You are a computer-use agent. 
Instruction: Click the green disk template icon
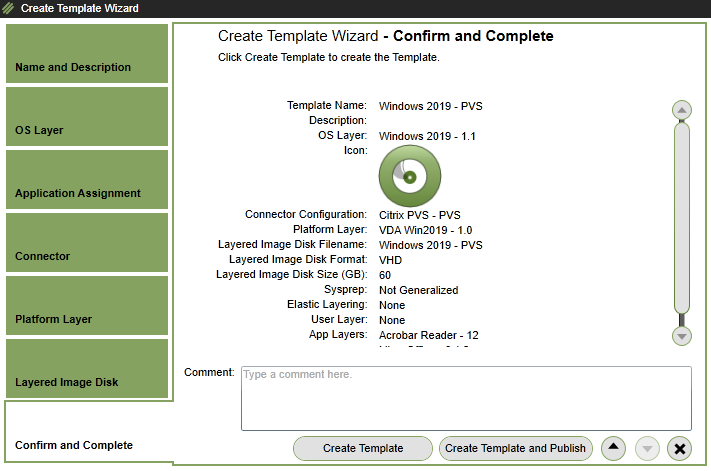pyautogui.click(x=403, y=176)
